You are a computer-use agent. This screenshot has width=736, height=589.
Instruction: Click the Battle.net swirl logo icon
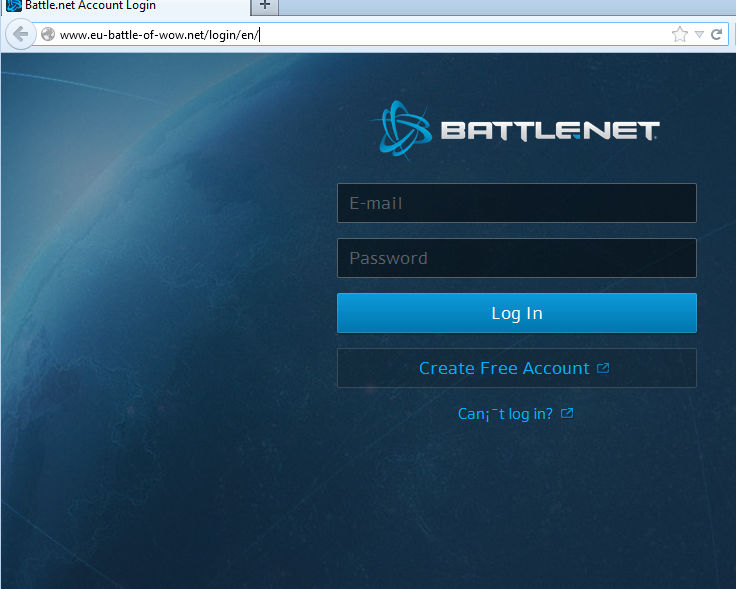click(404, 129)
